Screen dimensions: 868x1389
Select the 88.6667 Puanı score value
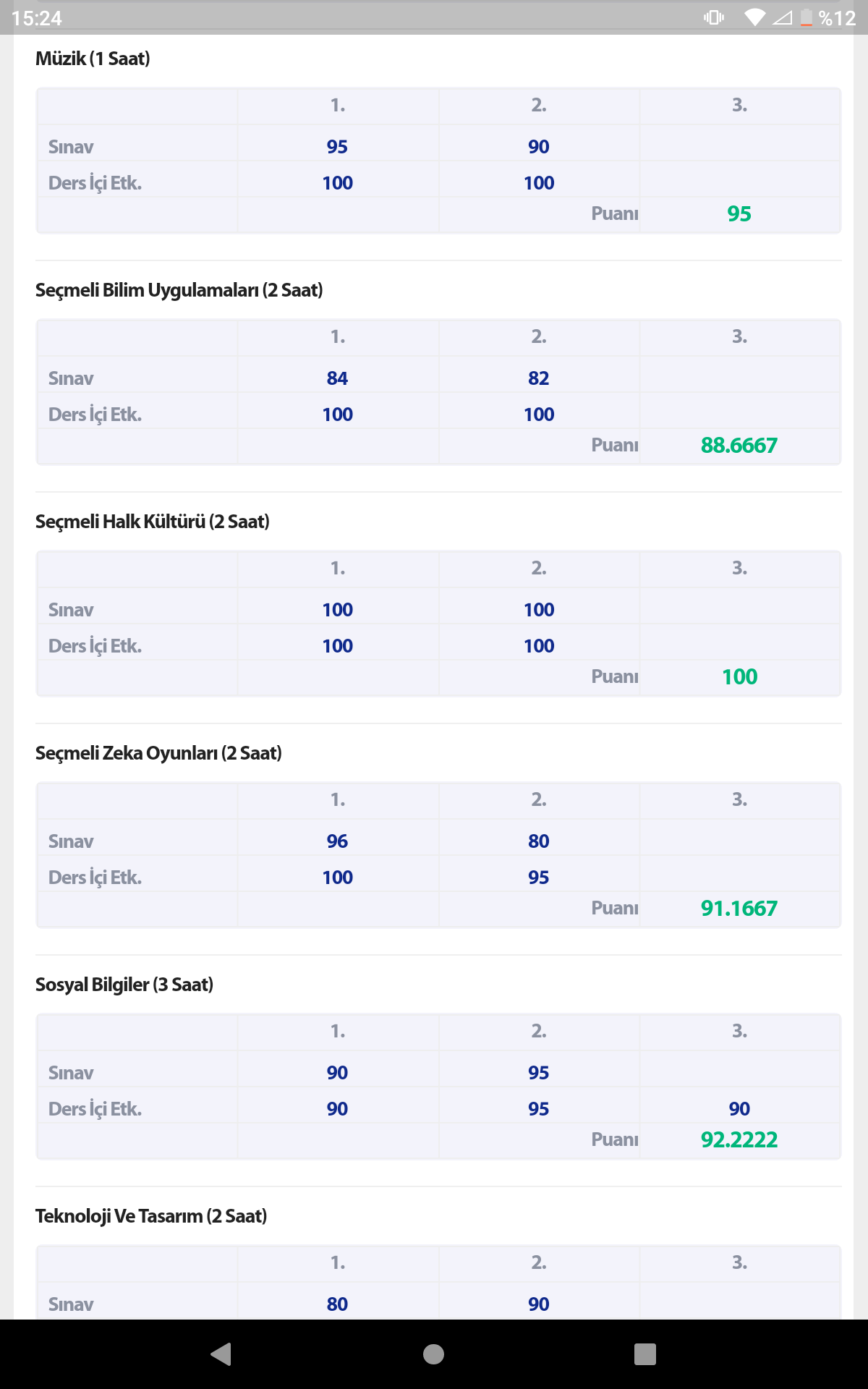pyautogui.click(x=739, y=446)
